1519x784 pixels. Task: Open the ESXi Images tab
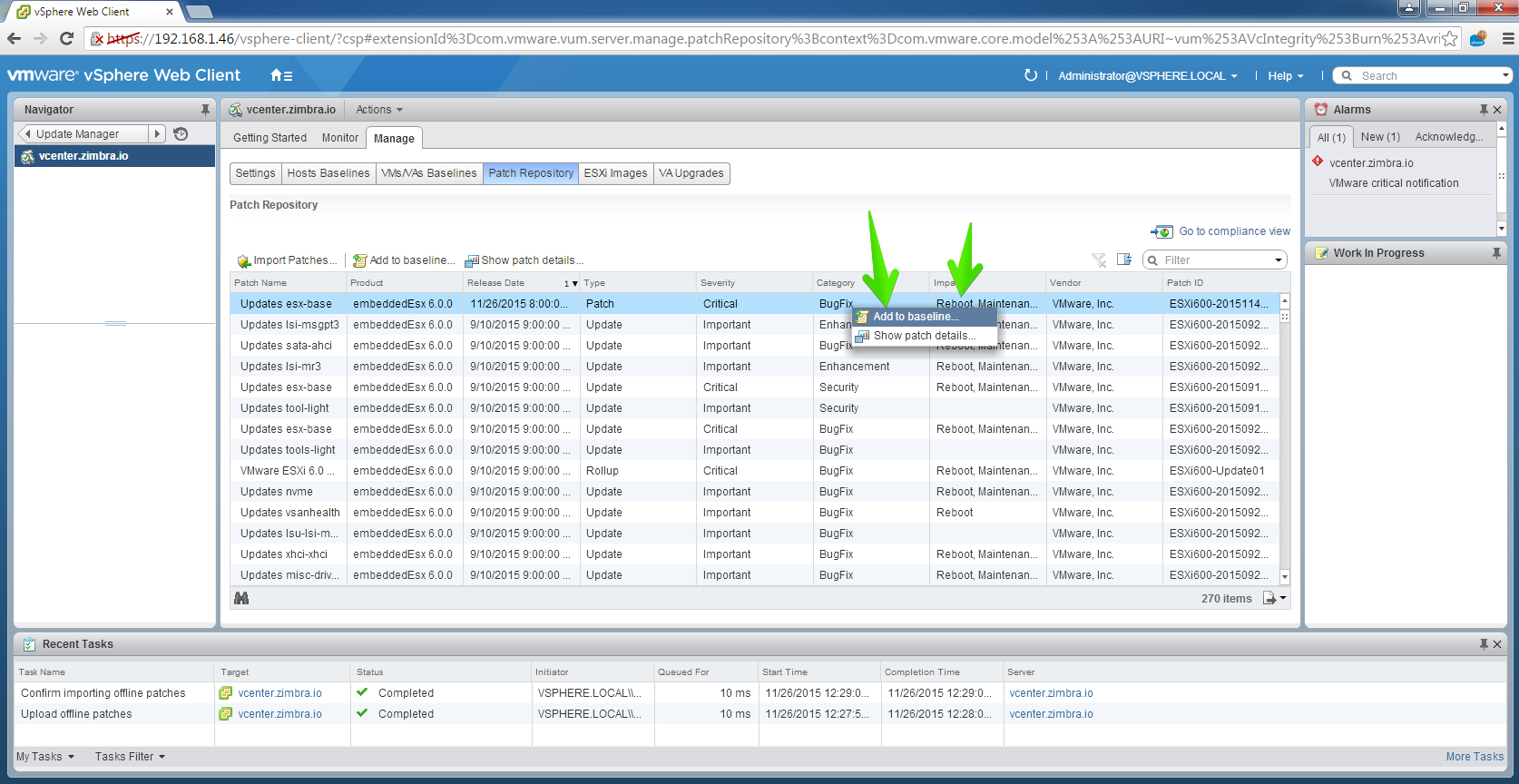point(615,173)
